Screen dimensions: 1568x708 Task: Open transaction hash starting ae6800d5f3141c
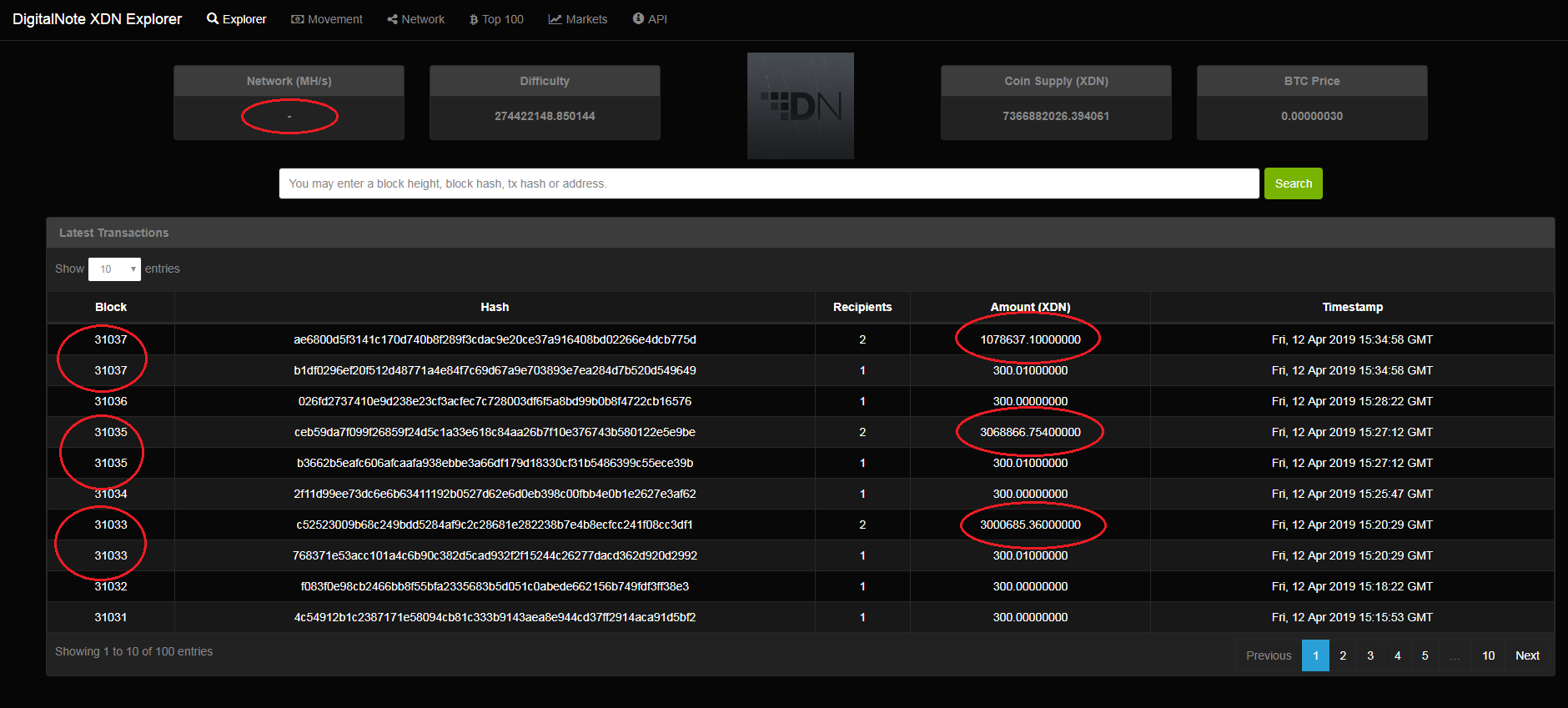click(495, 339)
